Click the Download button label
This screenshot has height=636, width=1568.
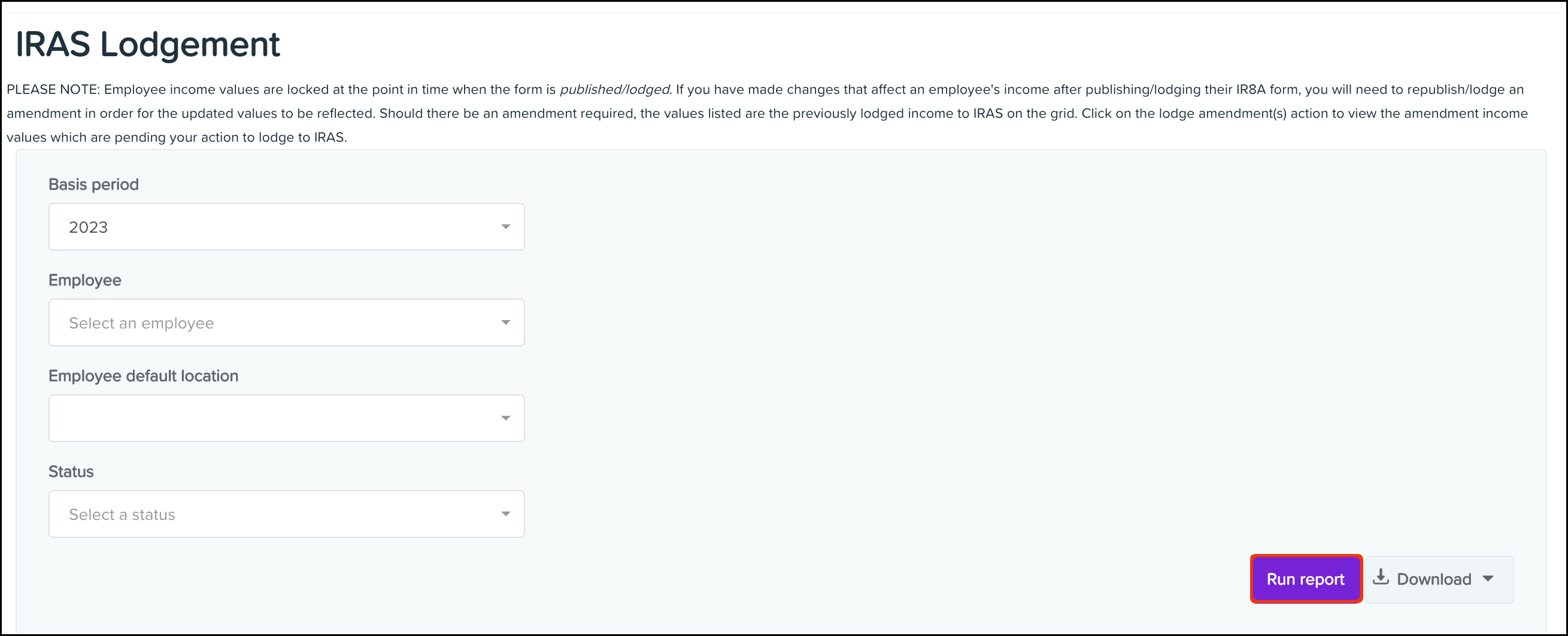coord(1433,579)
